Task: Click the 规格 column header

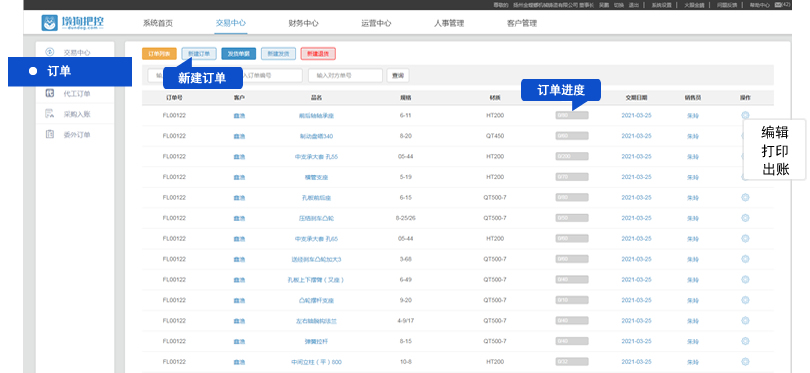Action: [406, 97]
